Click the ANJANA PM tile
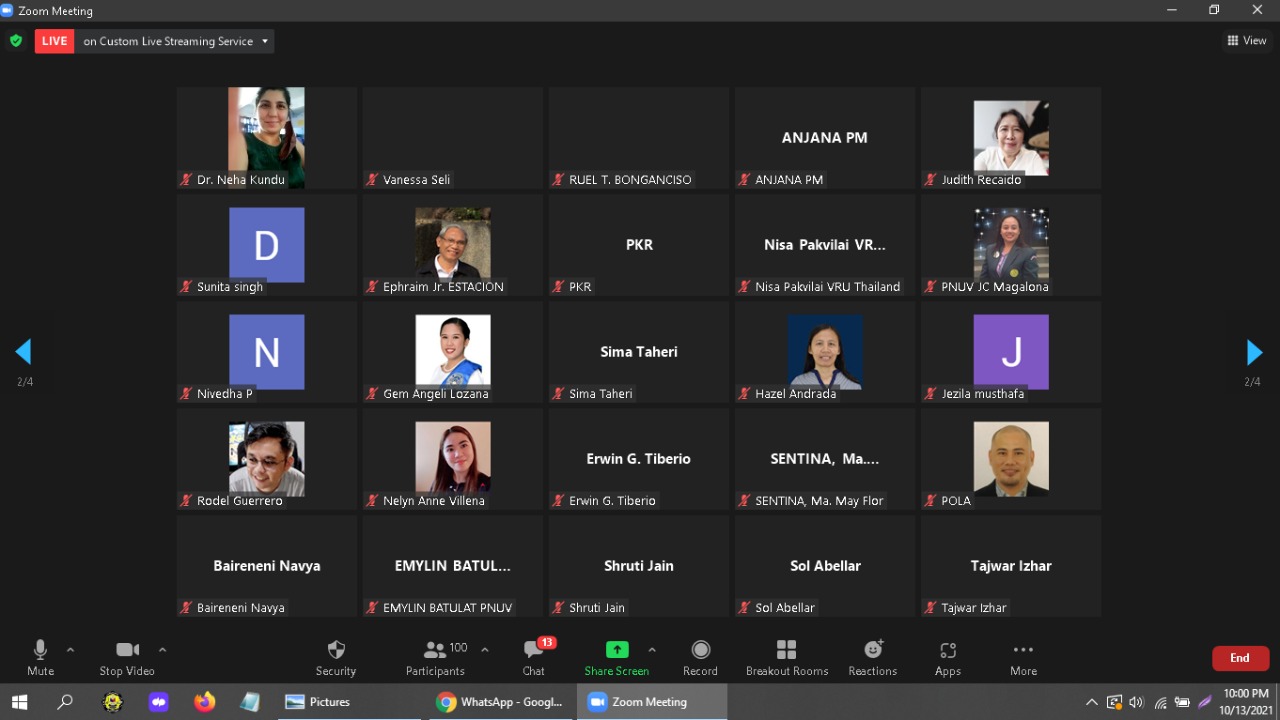Image resolution: width=1280 pixels, height=720 pixels. [825, 137]
